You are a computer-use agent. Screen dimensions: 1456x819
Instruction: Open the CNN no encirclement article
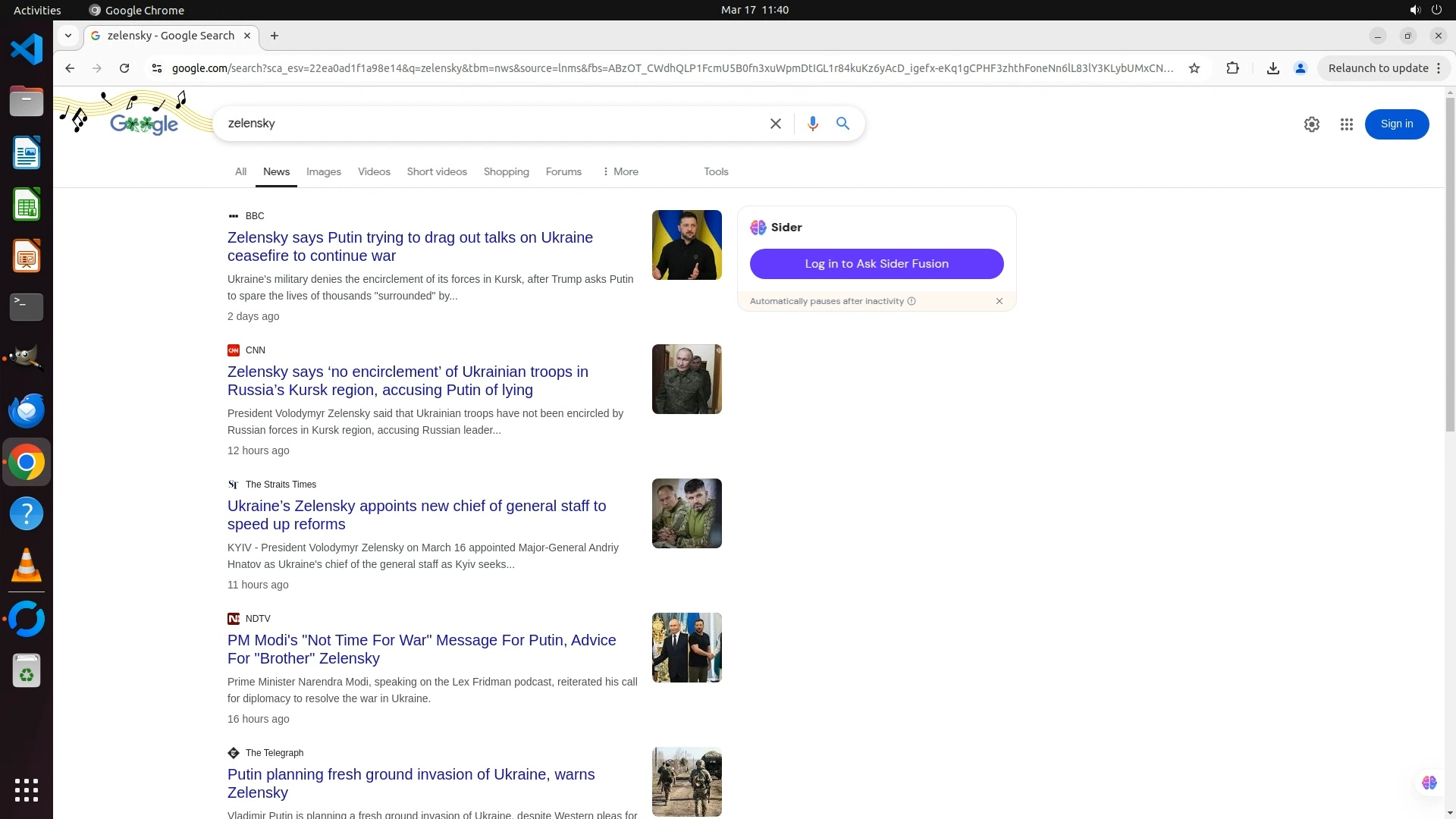pyautogui.click(x=407, y=381)
